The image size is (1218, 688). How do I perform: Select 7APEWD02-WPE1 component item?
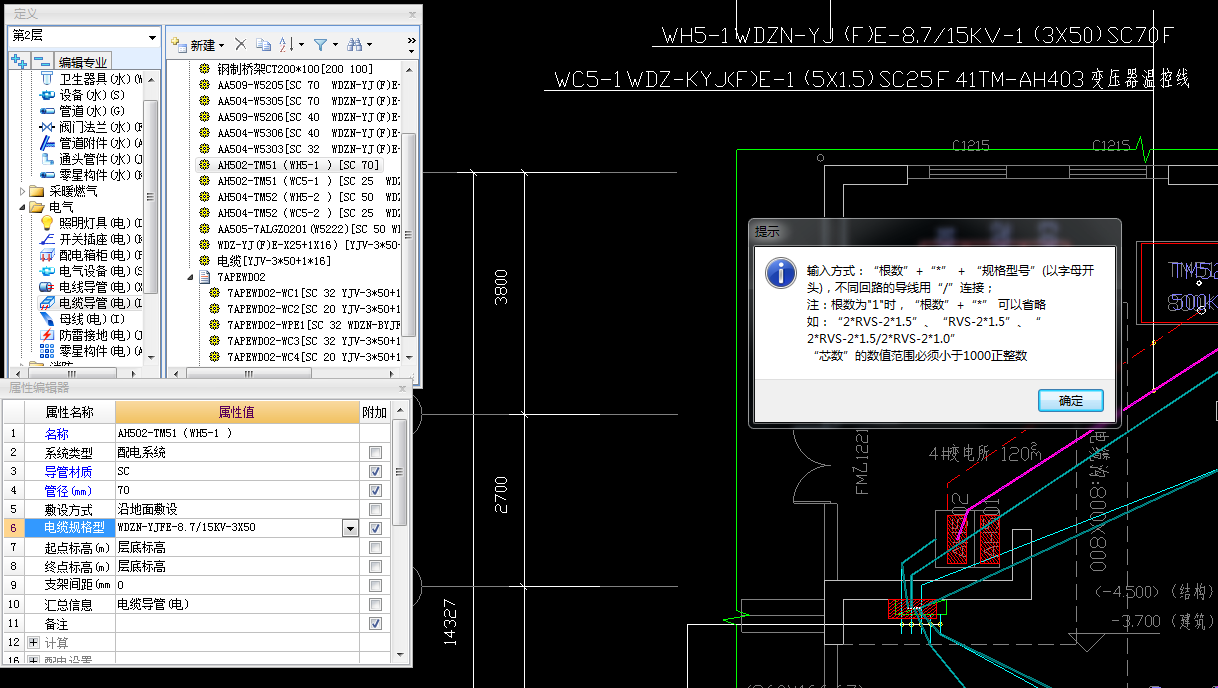tap(305, 325)
